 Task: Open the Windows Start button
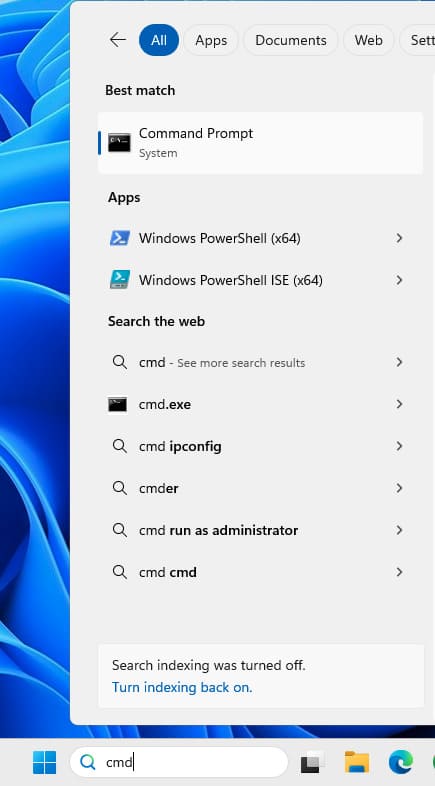[45, 762]
